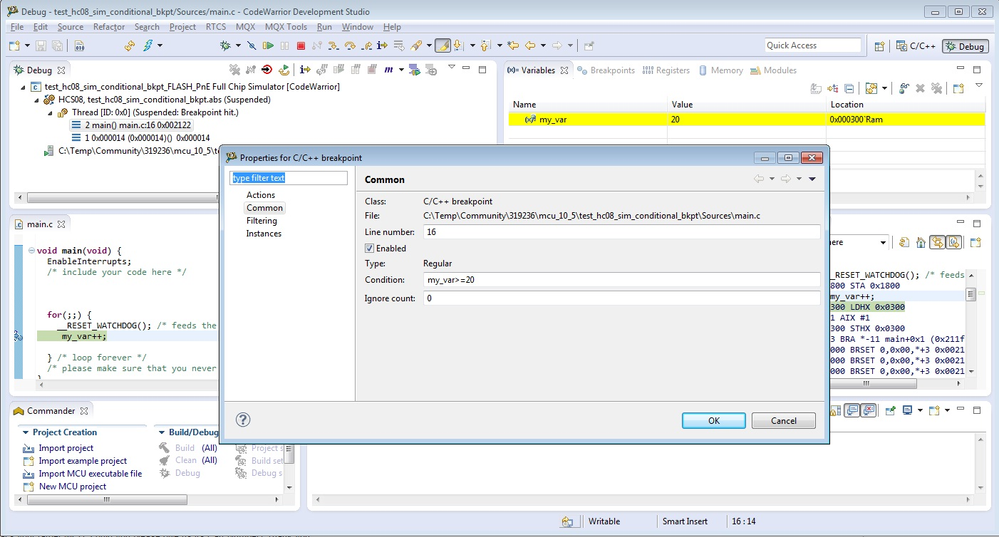The height and width of the screenshot is (537, 999).
Task: Open the New wizard dropdown arrow
Action: [x=27, y=46]
